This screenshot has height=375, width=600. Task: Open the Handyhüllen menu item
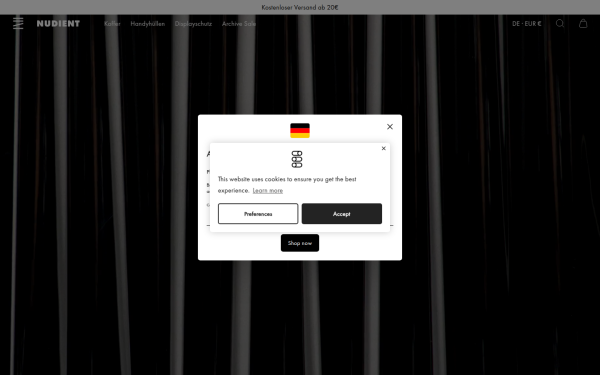click(148, 24)
